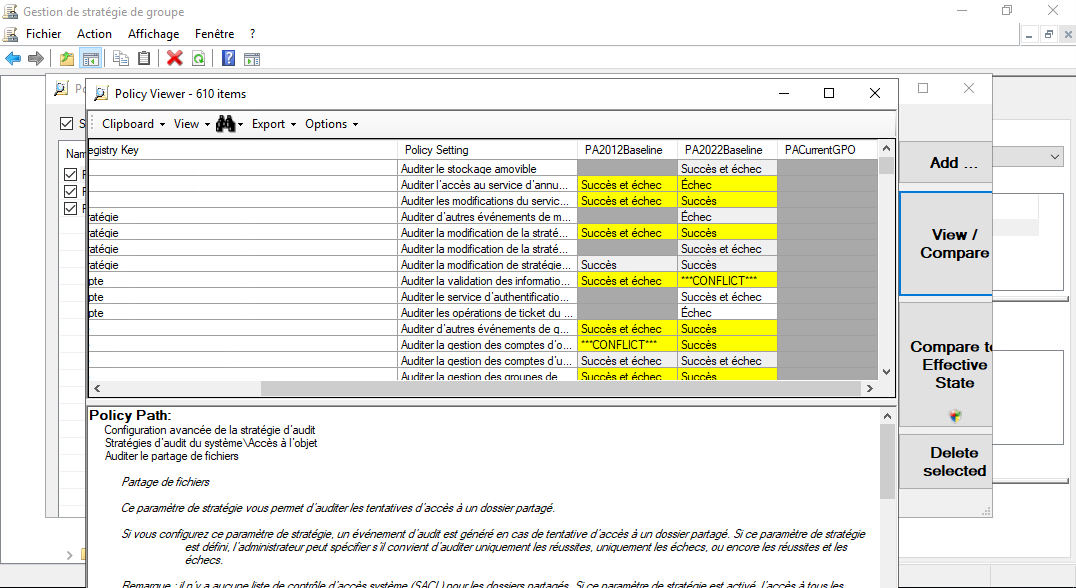The image size is (1076, 588).
Task: Open Help via the blue question mark icon
Action: click(x=229, y=58)
